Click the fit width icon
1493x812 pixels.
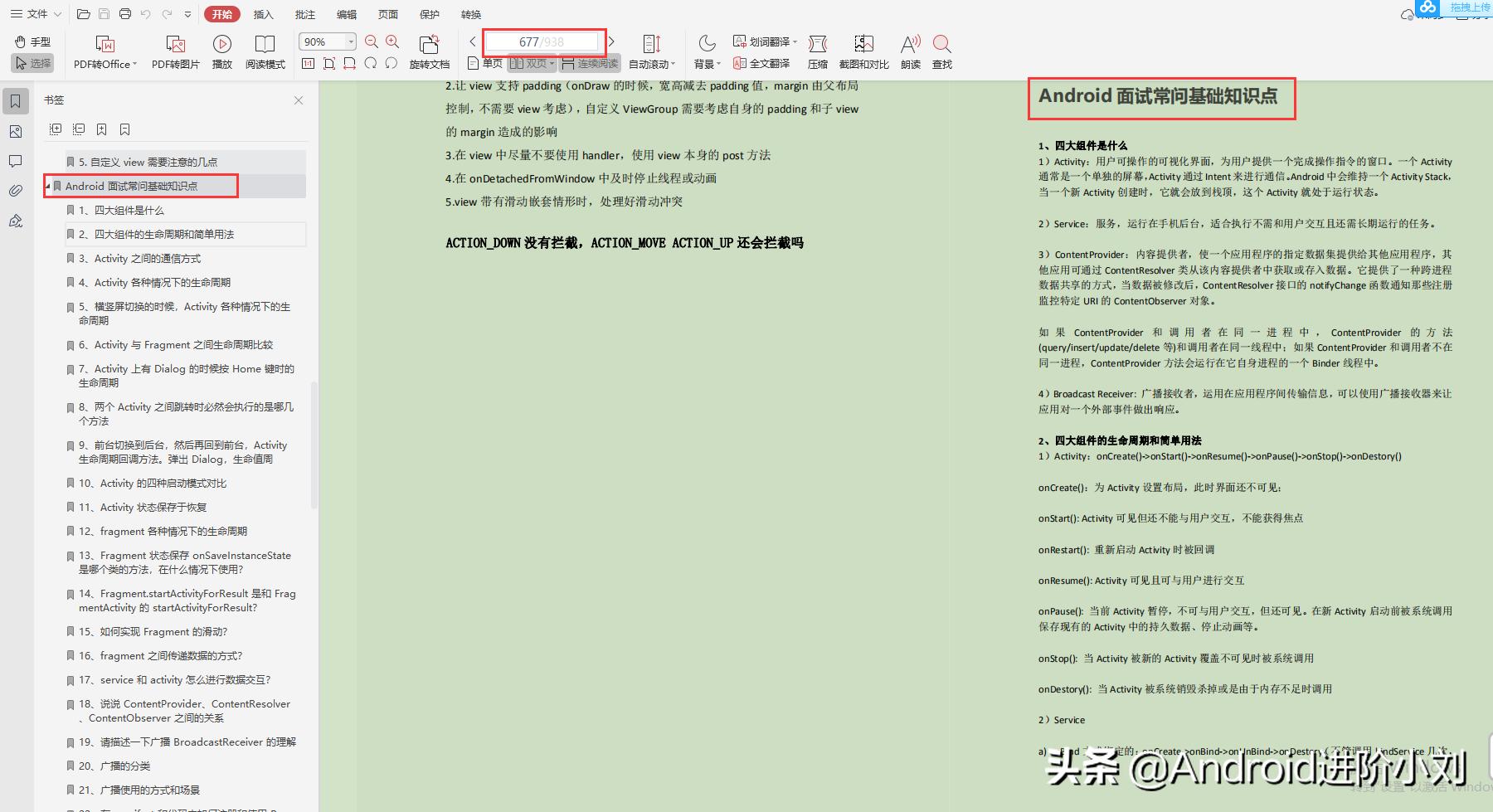[350, 63]
